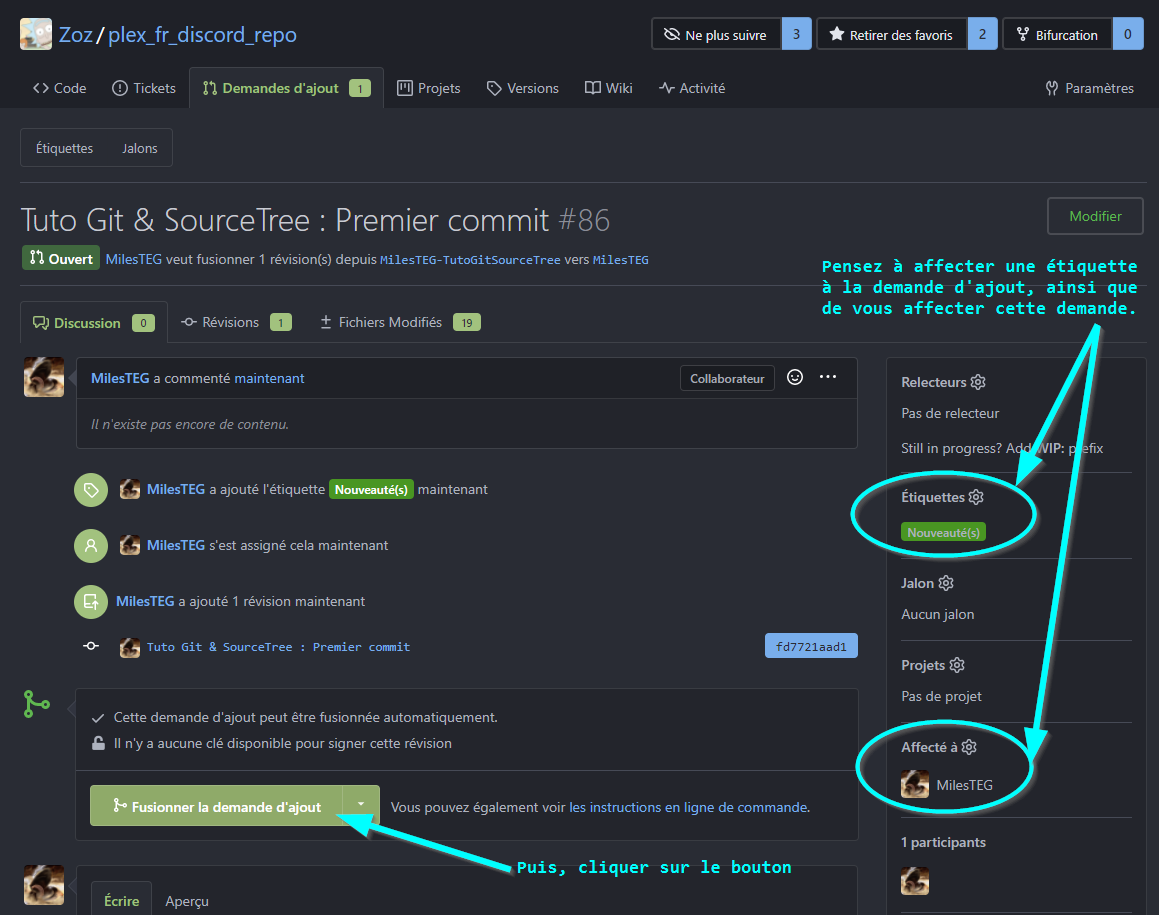This screenshot has width=1159, height=915.
Task: Click Fusionner la demande d'ajout button
Action: [x=217, y=806]
